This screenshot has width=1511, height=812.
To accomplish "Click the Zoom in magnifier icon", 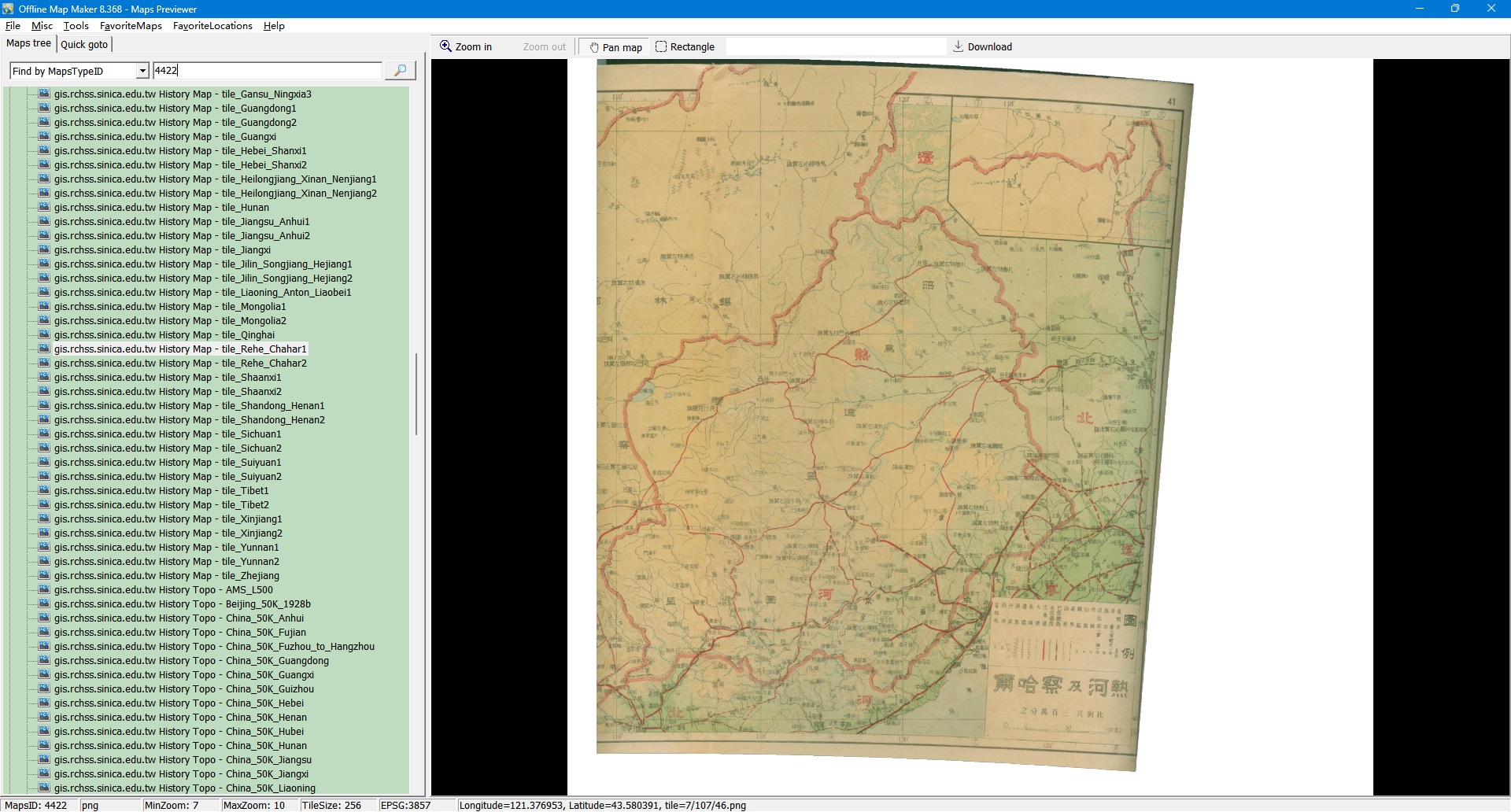I will point(445,46).
